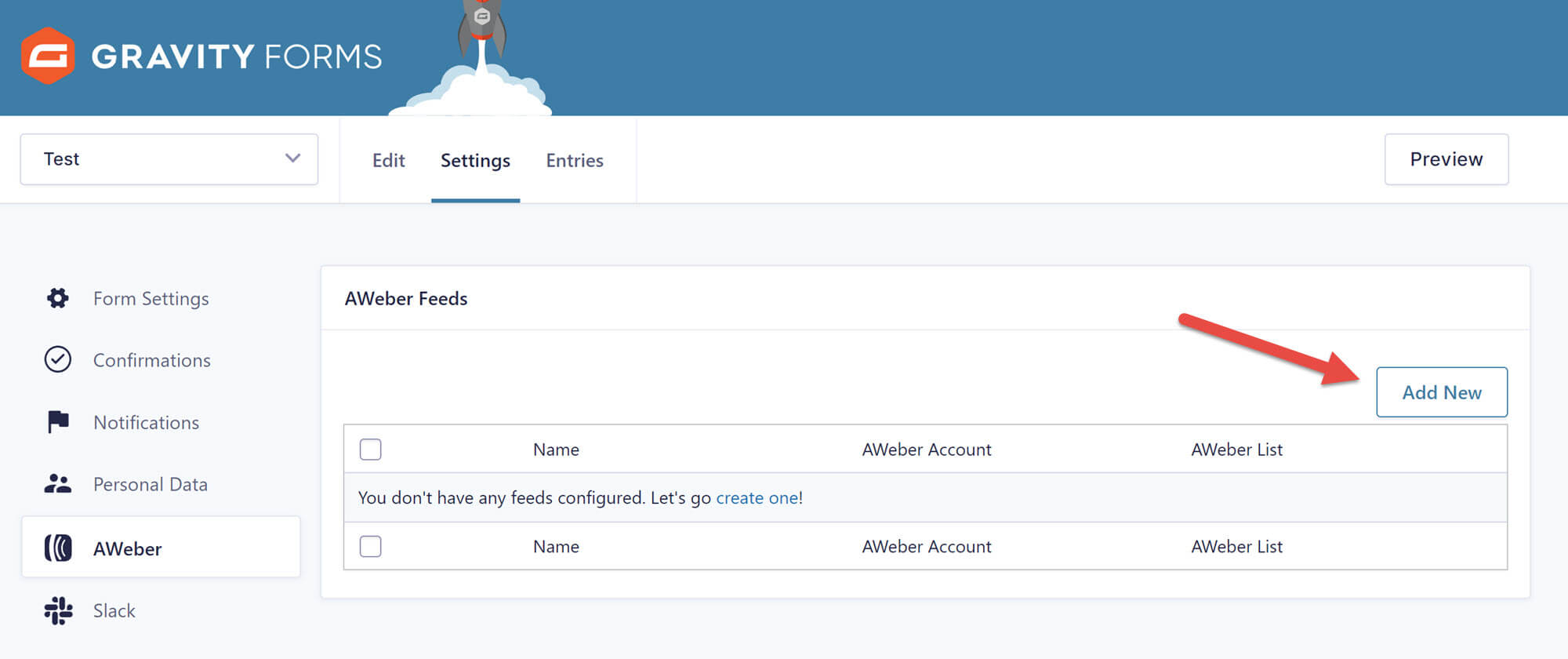Click the Form Settings gear icon
Image resolution: width=1568 pixels, height=659 pixels.
57,298
